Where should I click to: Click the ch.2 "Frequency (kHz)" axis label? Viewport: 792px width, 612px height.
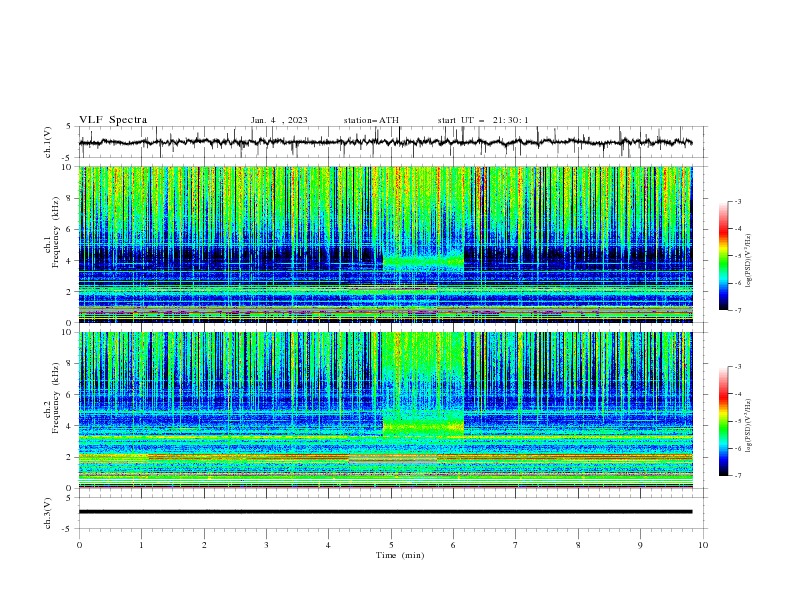pyautogui.click(x=56, y=398)
